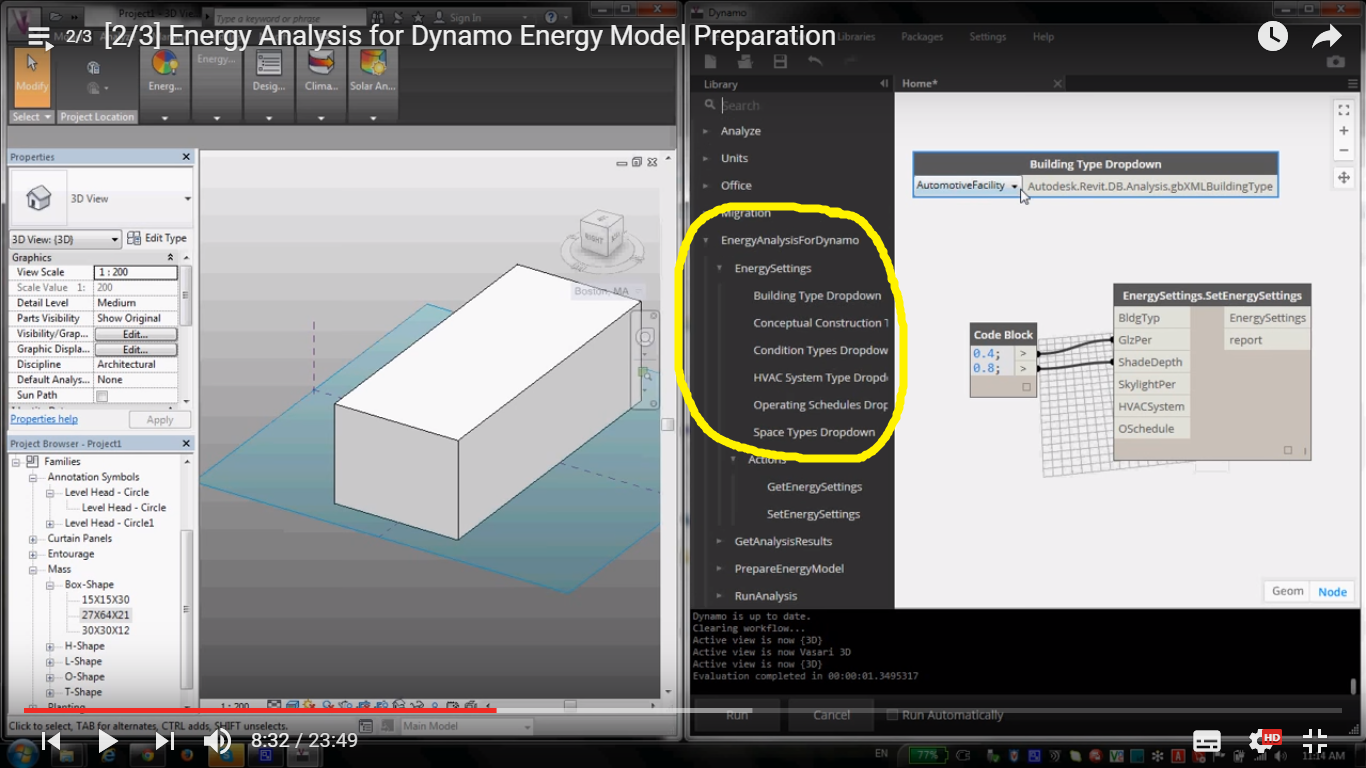
Task: Mute the video volume
Action: [x=217, y=741]
